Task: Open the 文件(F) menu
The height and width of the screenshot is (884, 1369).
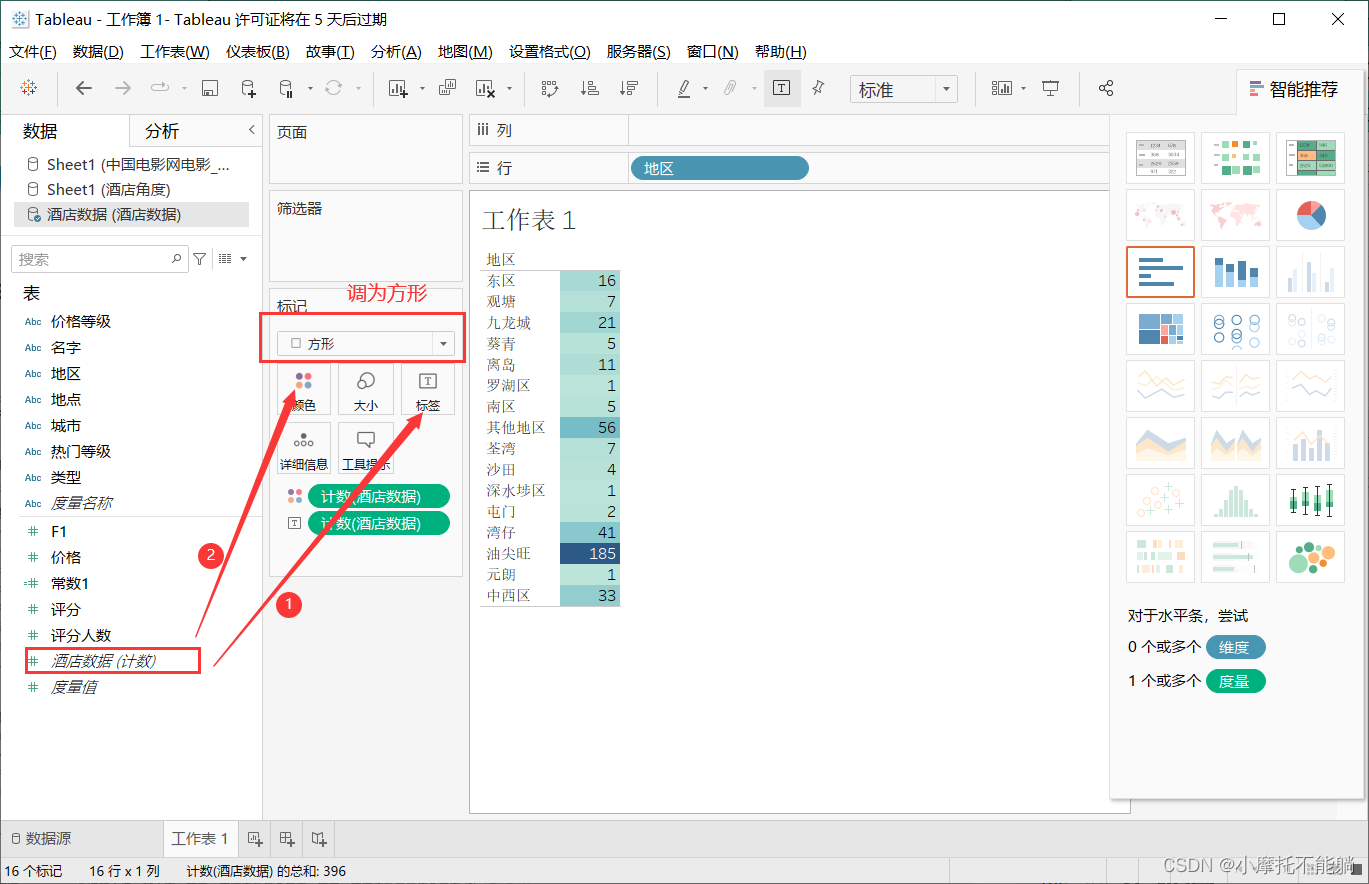Action: point(33,52)
